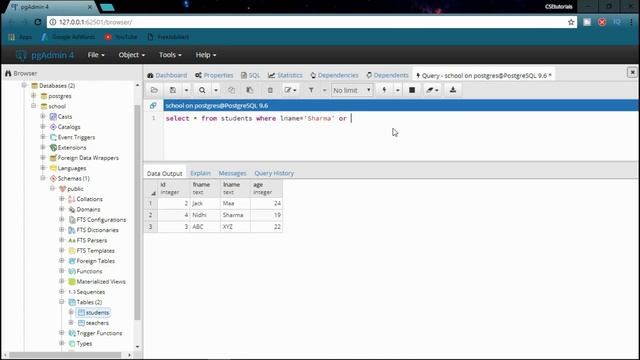
Task: Collapse the Tables (2) node
Action: pyautogui.click(x=62, y=302)
